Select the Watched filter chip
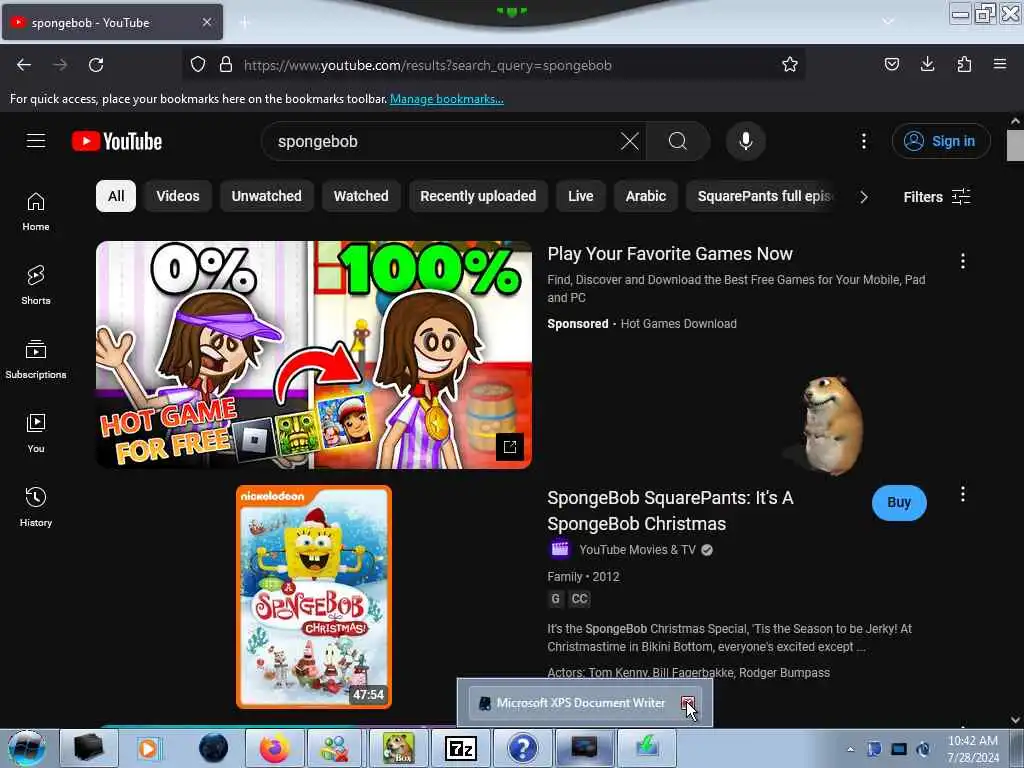 [x=361, y=196]
